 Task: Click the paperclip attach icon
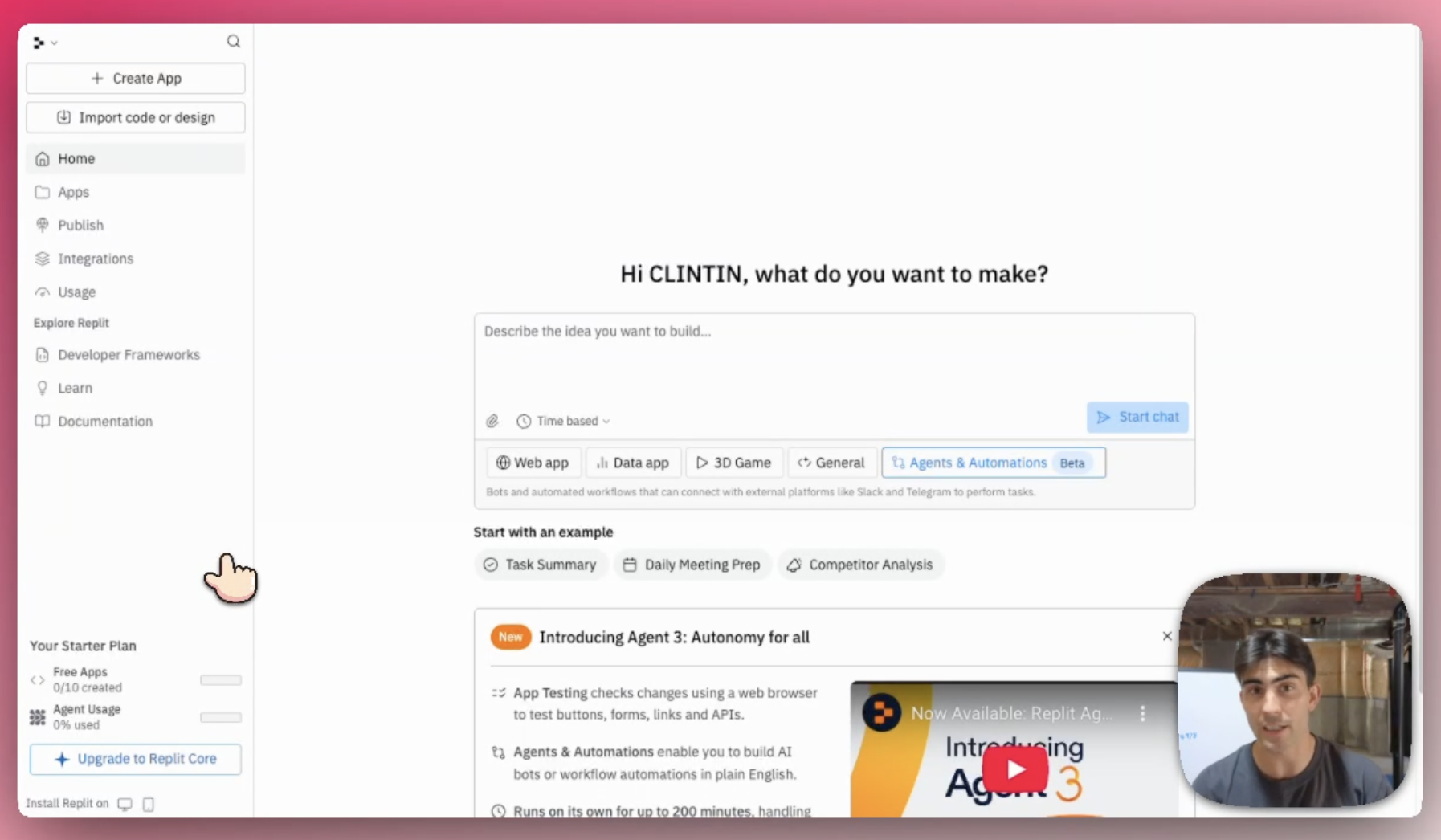click(x=492, y=421)
